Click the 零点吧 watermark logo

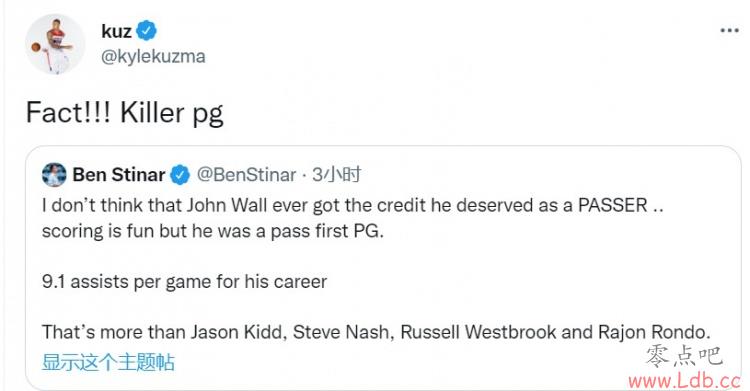click(684, 357)
